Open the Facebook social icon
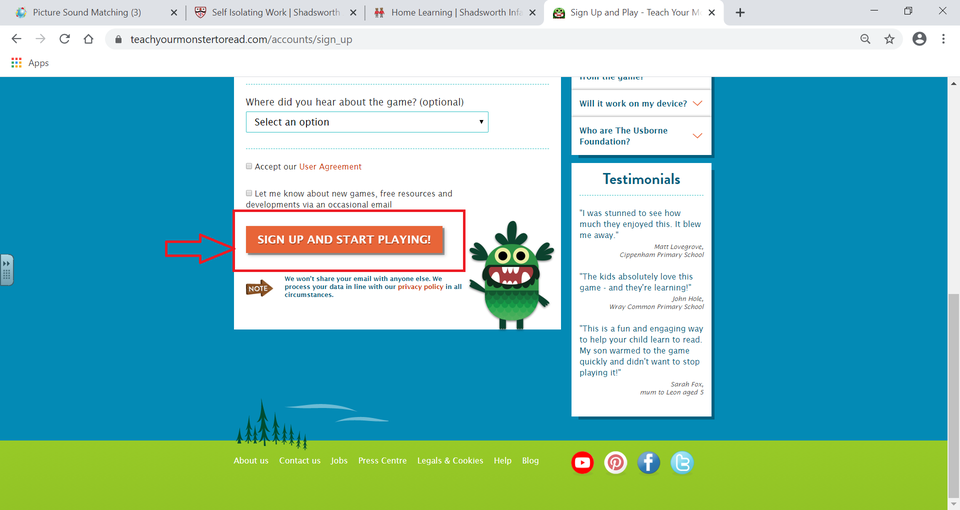Image resolution: width=960 pixels, height=510 pixels. pyautogui.click(x=648, y=463)
